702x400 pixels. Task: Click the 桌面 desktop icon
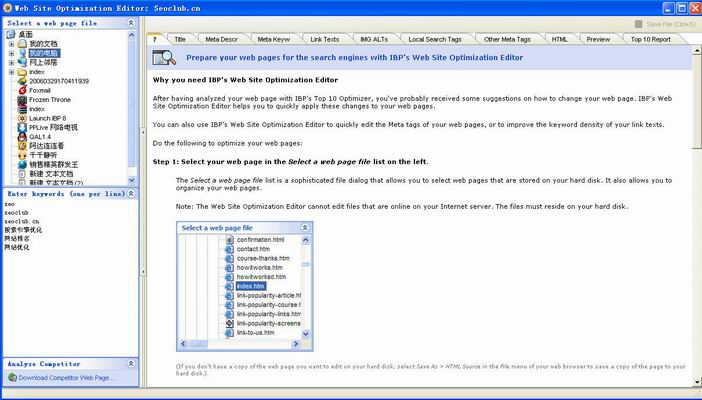tap(10, 34)
